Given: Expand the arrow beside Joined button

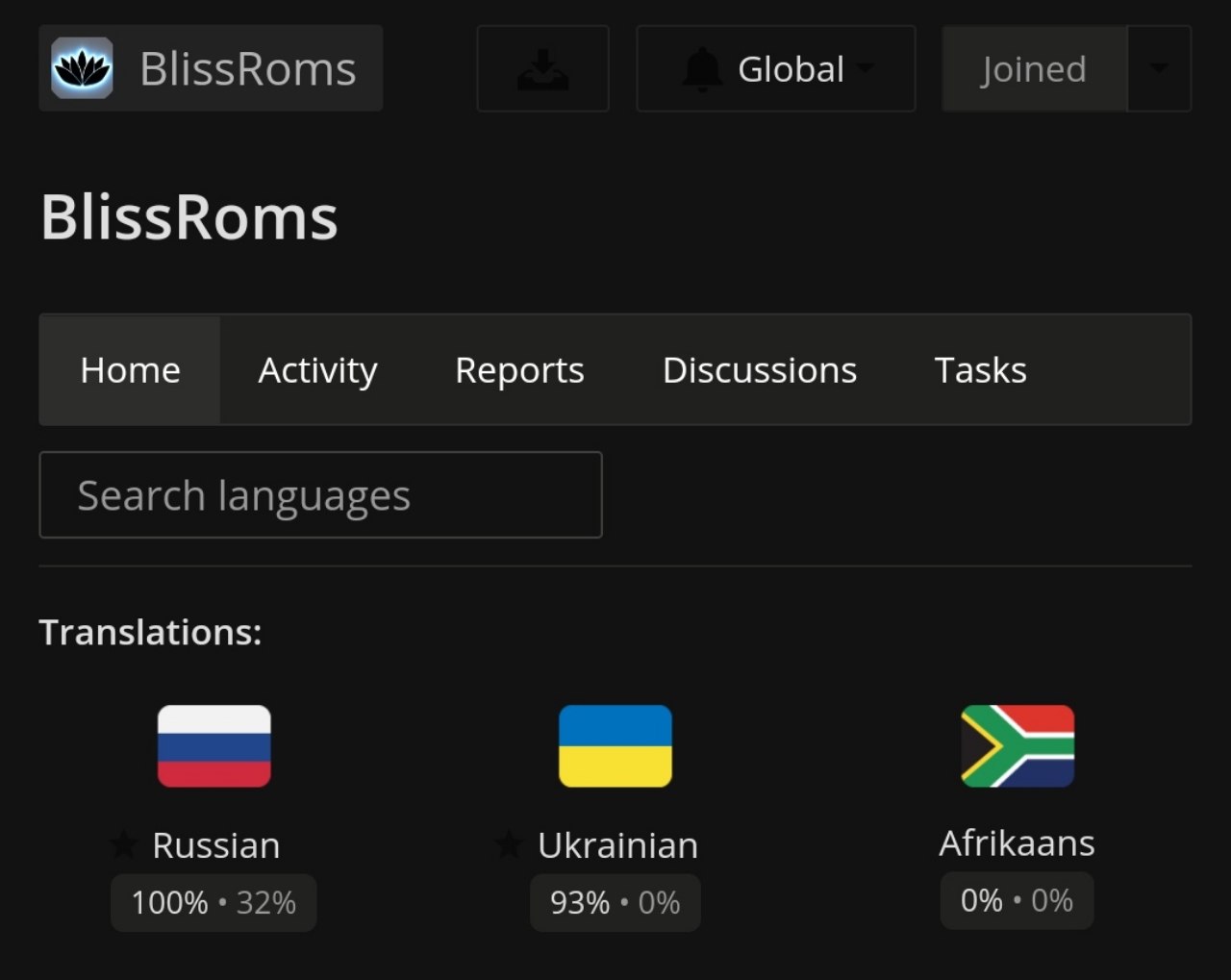Looking at the screenshot, I should coord(1159,69).
